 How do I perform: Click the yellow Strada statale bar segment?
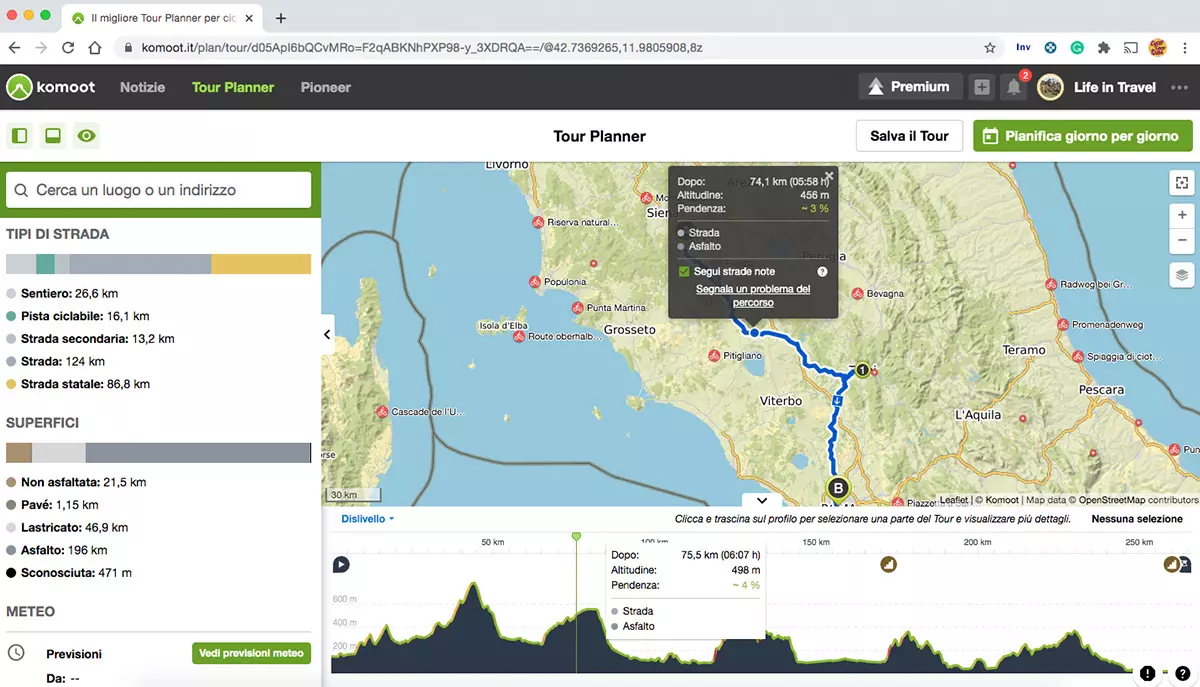(261, 264)
